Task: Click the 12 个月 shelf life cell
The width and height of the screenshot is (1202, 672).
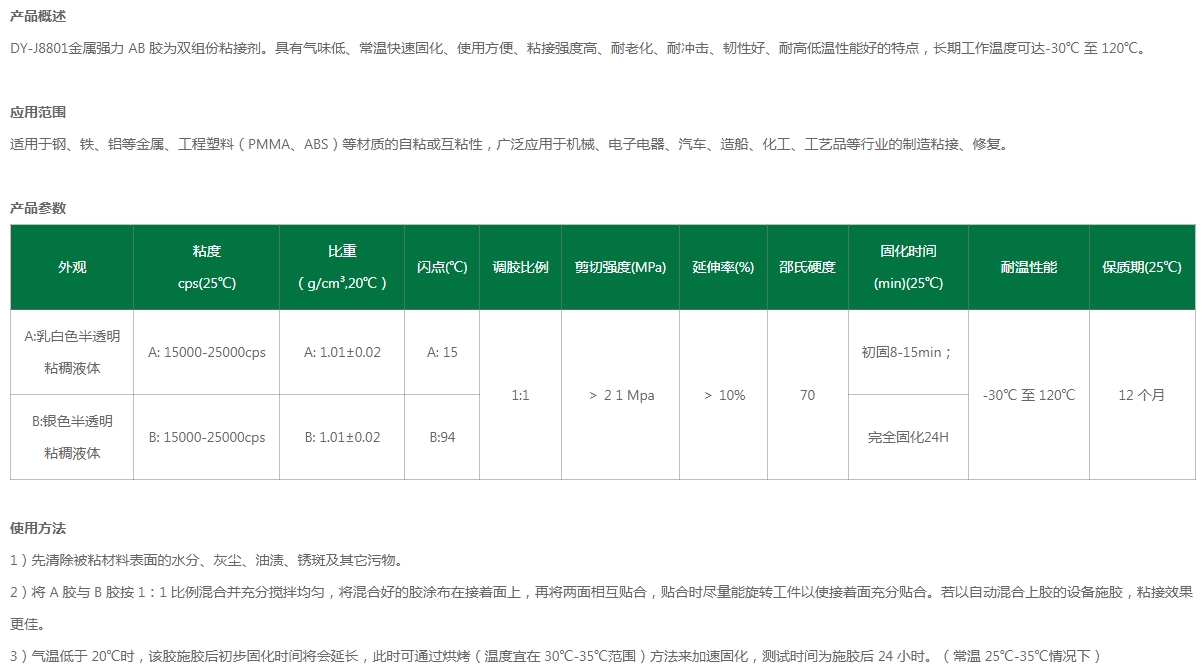Action: (x=1142, y=395)
